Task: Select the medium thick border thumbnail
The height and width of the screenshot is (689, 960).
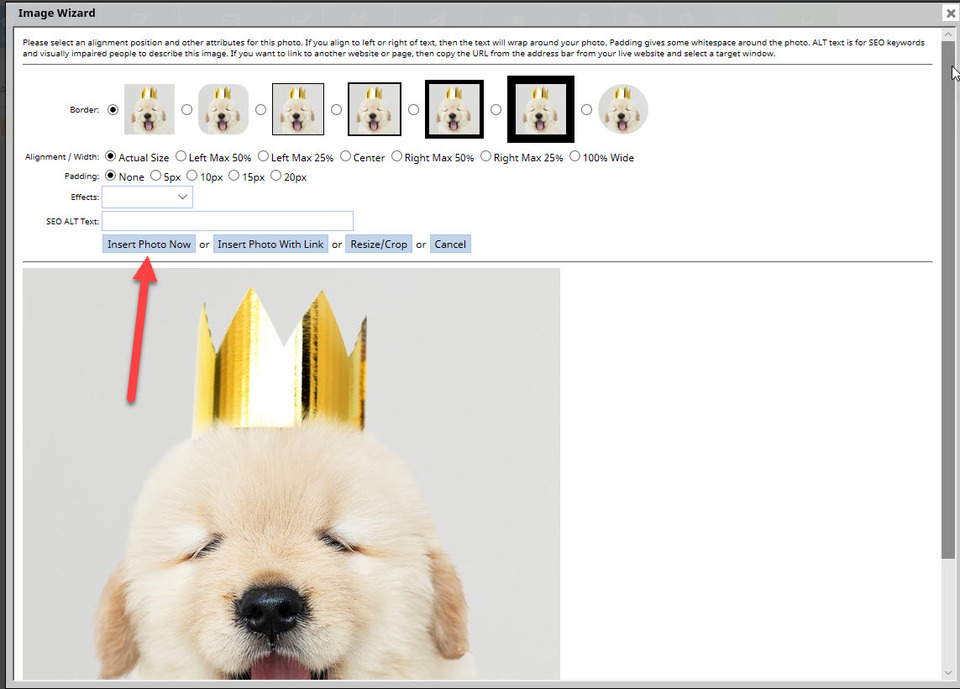Action: (455, 109)
